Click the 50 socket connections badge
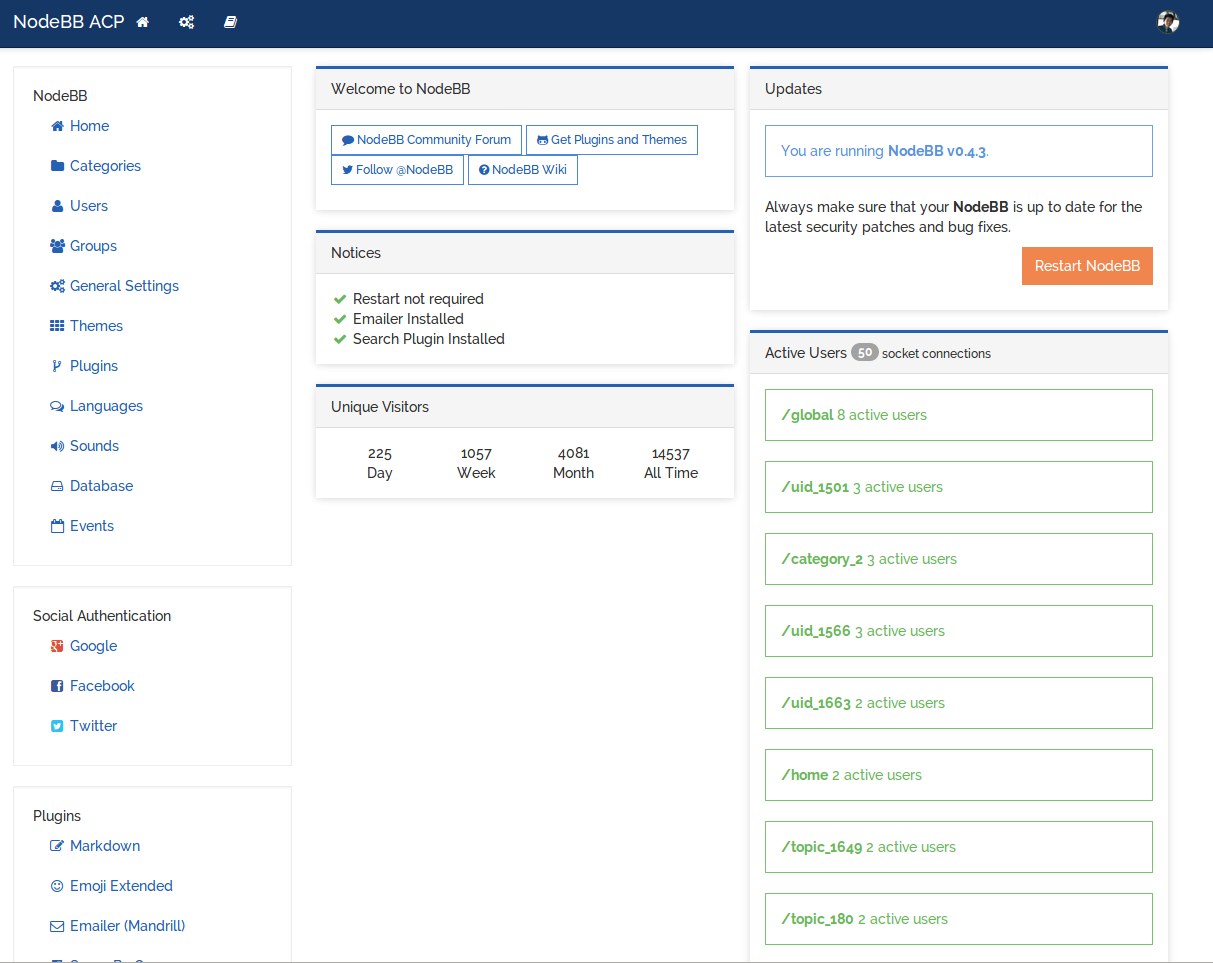This screenshot has width=1213, height=963. (865, 353)
